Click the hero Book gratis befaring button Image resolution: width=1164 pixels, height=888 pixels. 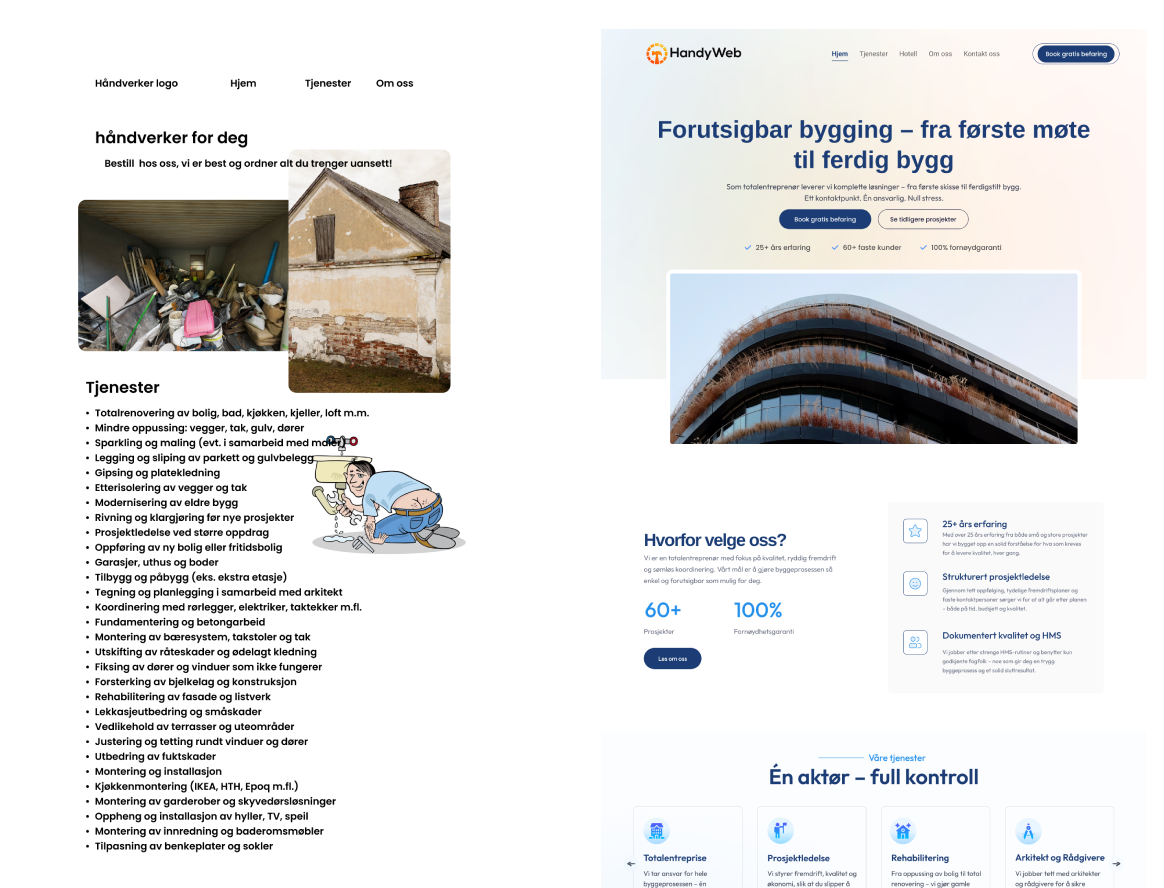(x=825, y=219)
